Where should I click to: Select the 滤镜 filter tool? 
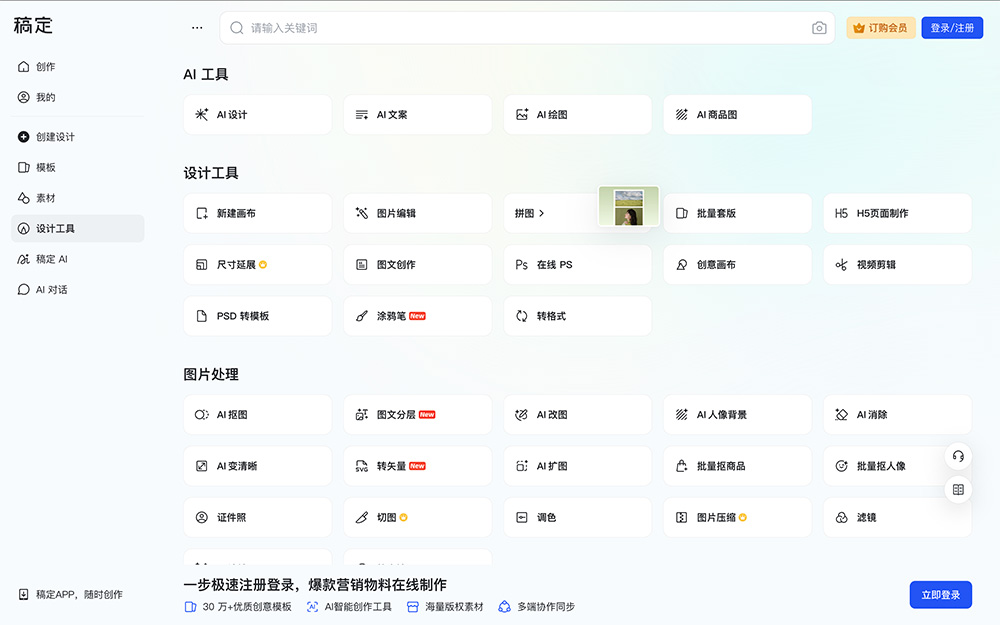coord(897,517)
